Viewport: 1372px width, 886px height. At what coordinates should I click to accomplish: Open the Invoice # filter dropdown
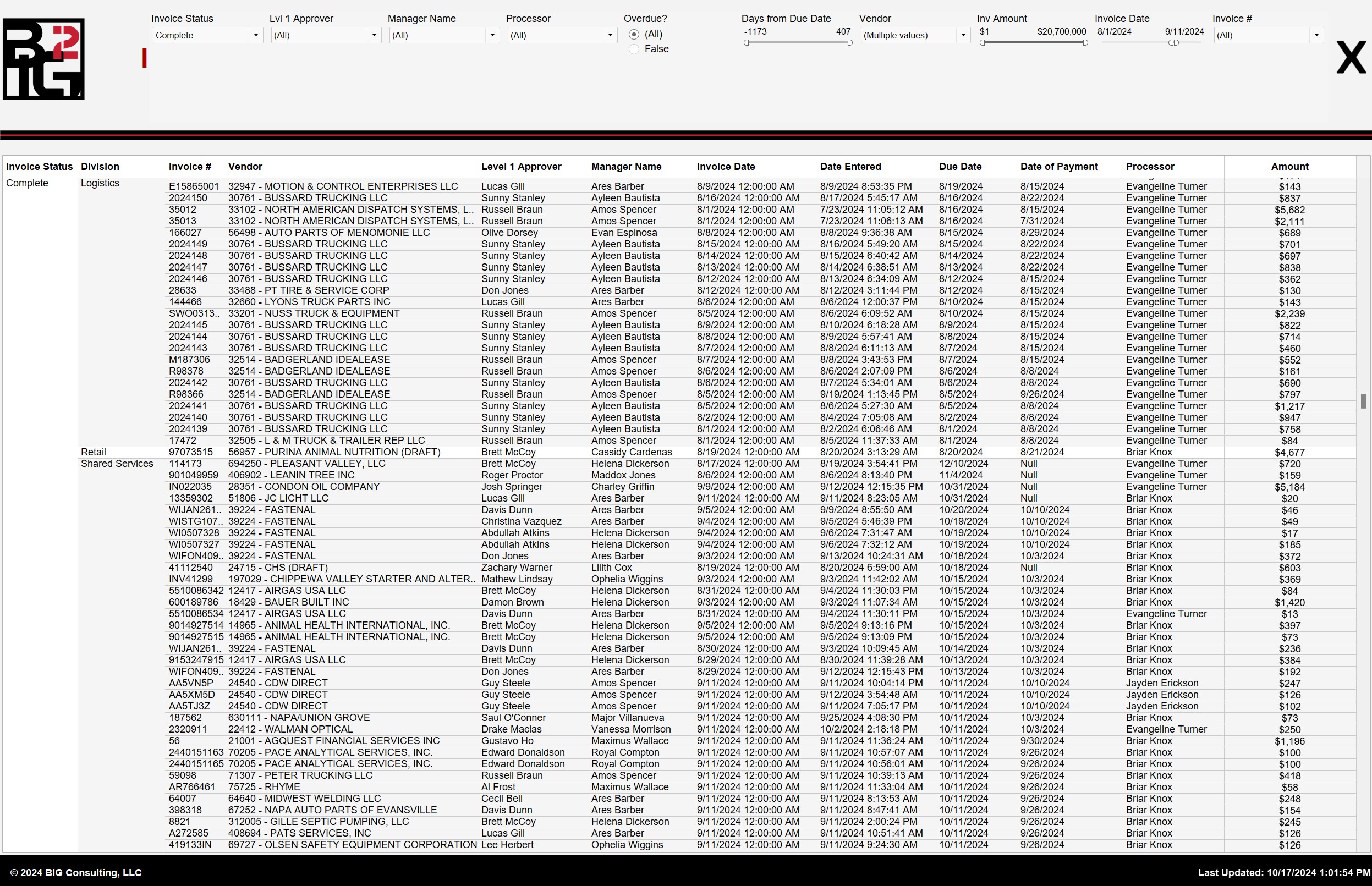click(x=1269, y=35)
